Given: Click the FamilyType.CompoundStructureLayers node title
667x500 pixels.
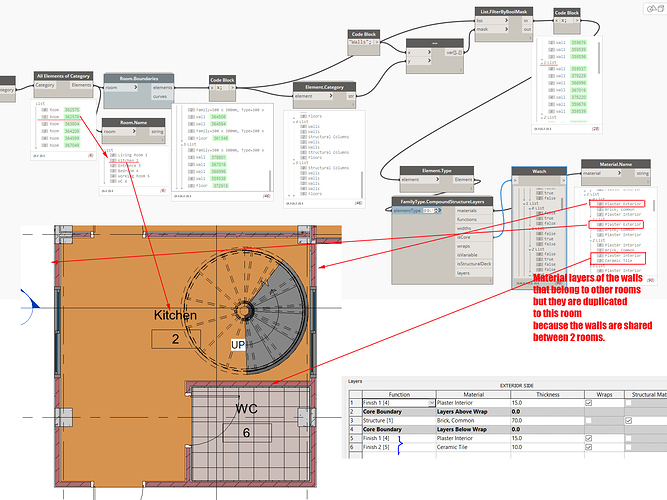Looking at the screenshot, I should click(x=442, y=201).
